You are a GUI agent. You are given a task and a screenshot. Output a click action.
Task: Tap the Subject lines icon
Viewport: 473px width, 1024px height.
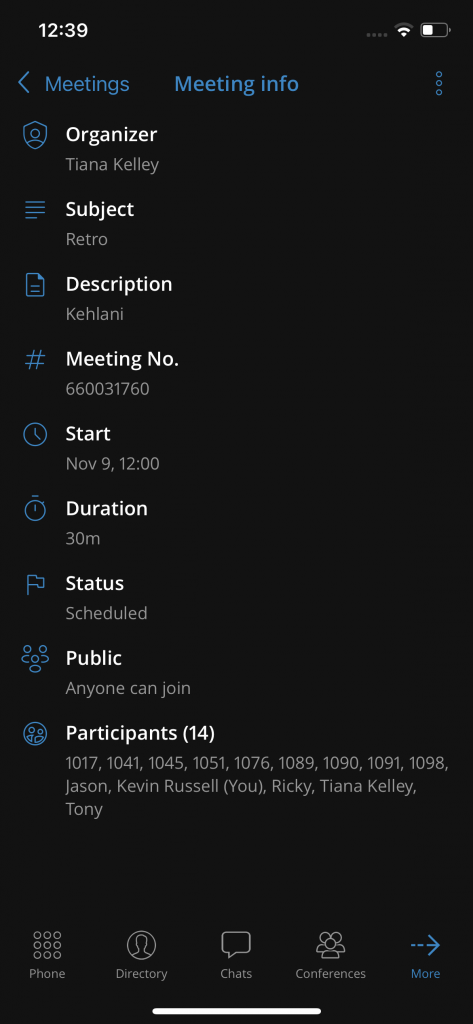tap(35, 210)
